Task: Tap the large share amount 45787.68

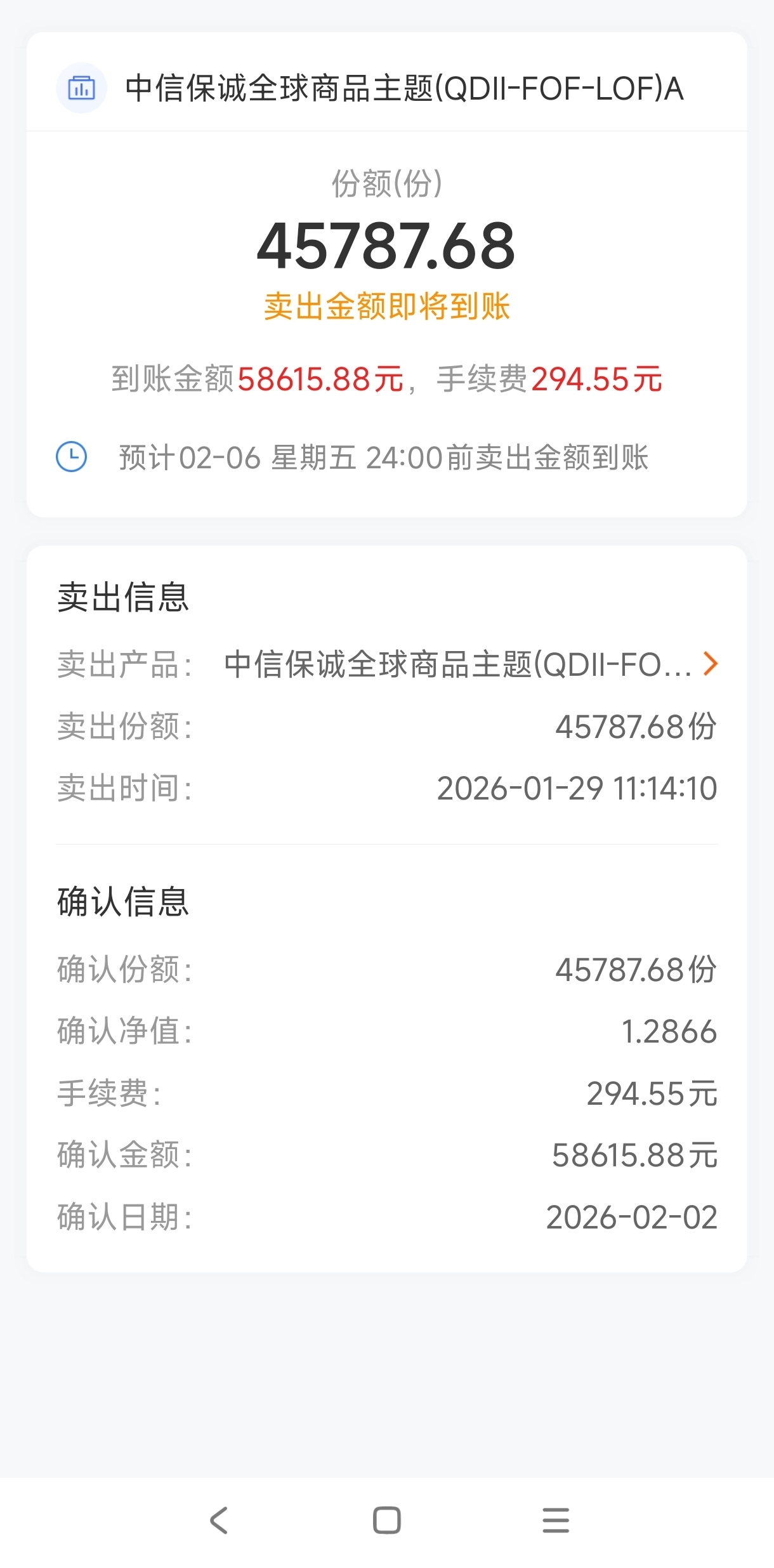Action: click(x=386, y=246)
